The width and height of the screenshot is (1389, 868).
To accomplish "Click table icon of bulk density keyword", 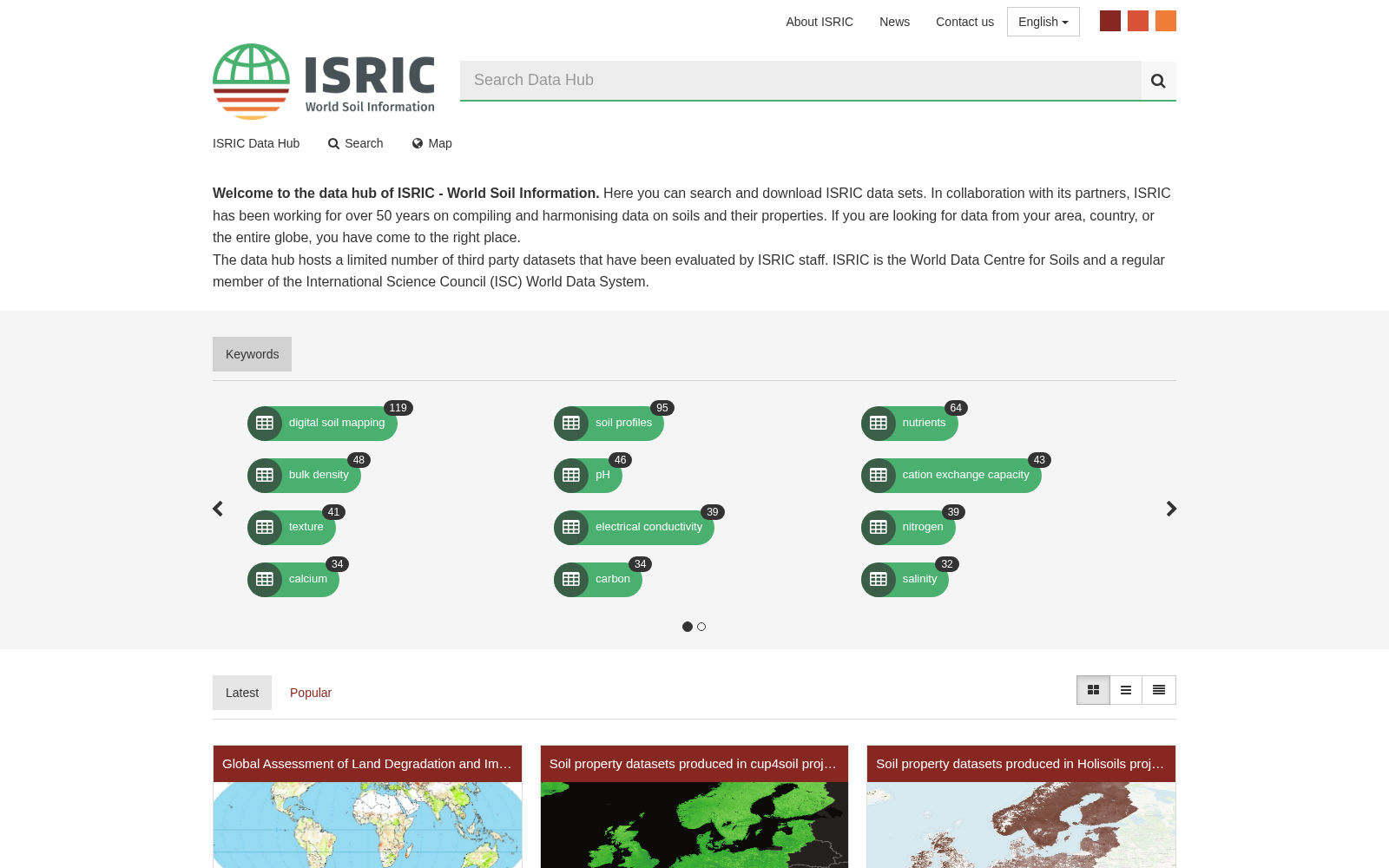I will (x=265, y=476).
